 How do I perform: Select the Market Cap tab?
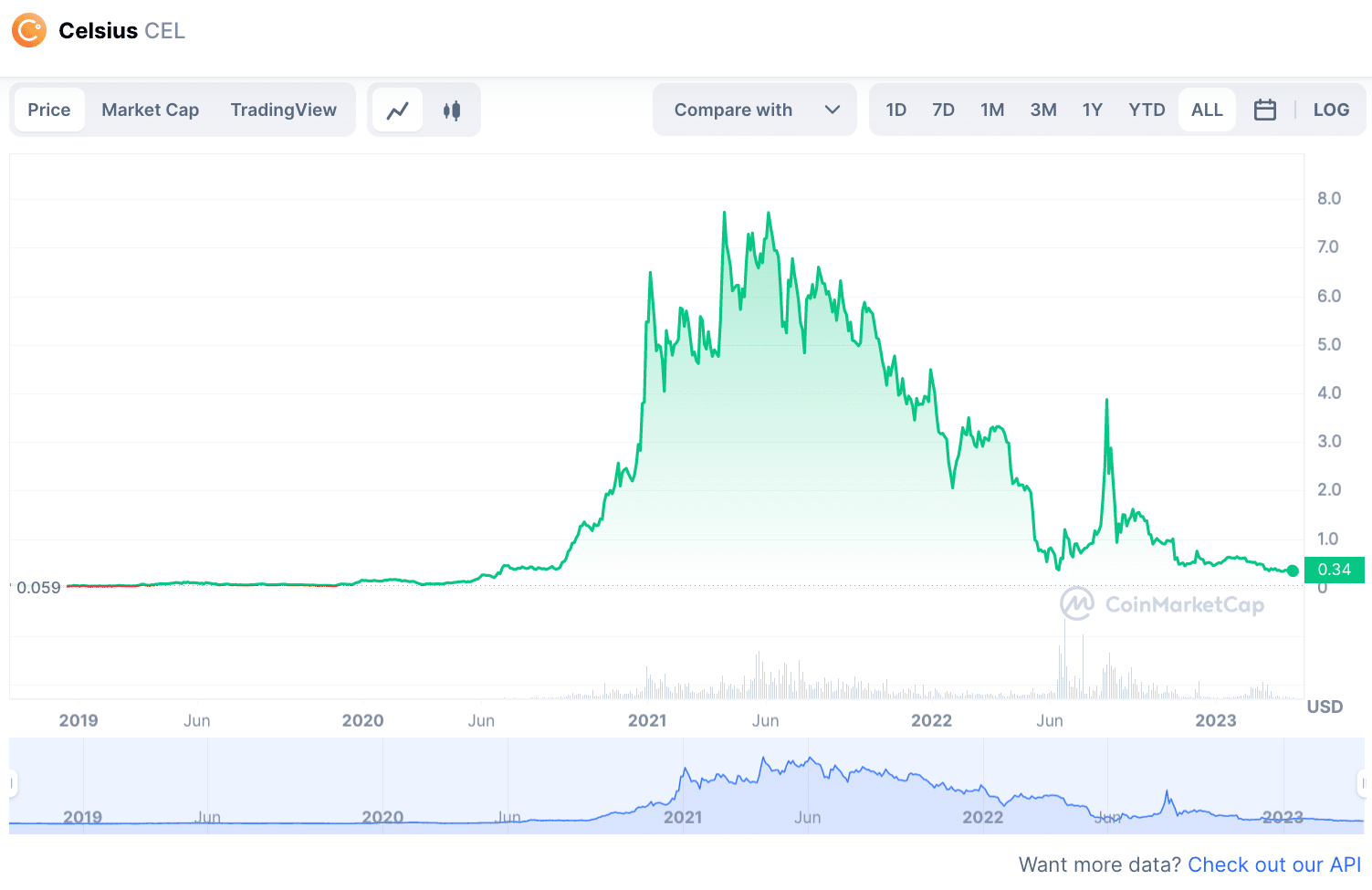[151, 110]
